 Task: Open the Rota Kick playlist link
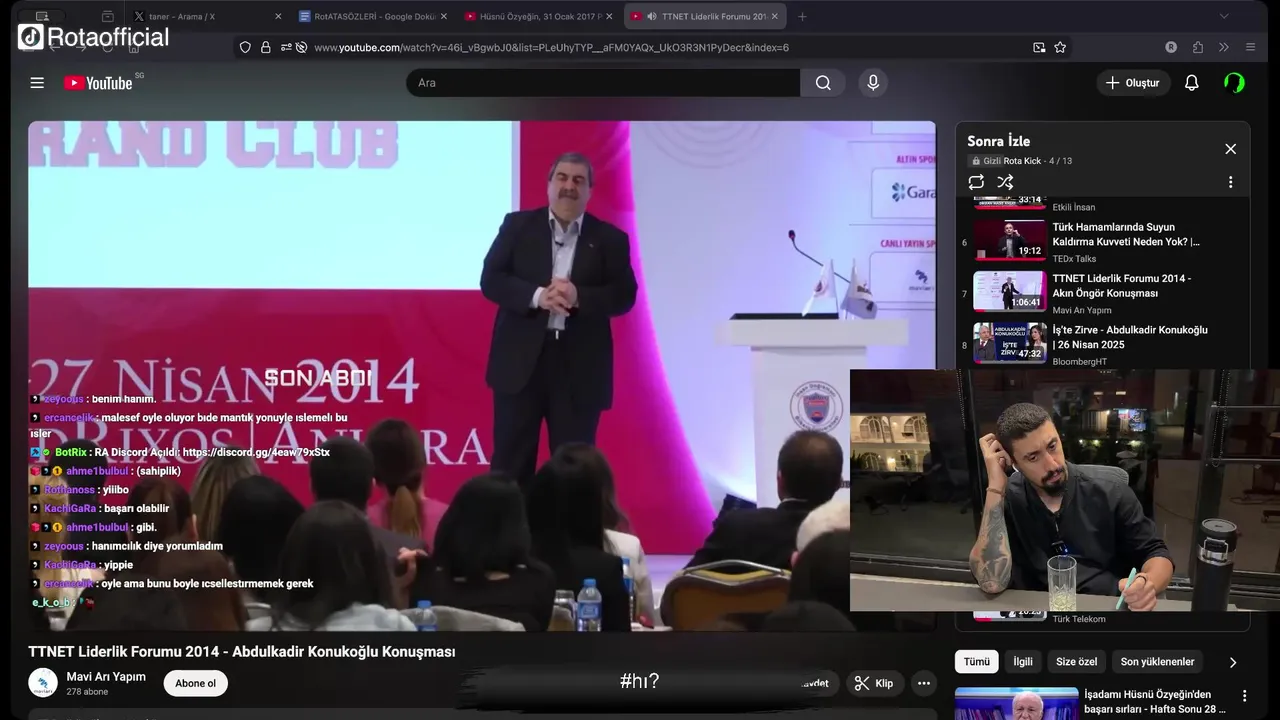tap(1022, 161)
